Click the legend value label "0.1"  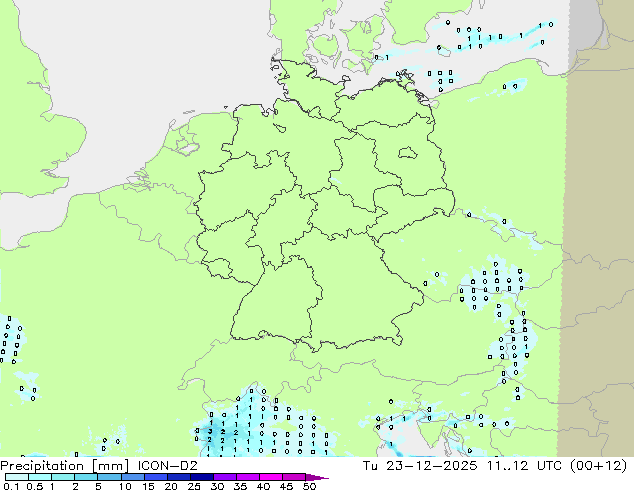tap(11, 486)
